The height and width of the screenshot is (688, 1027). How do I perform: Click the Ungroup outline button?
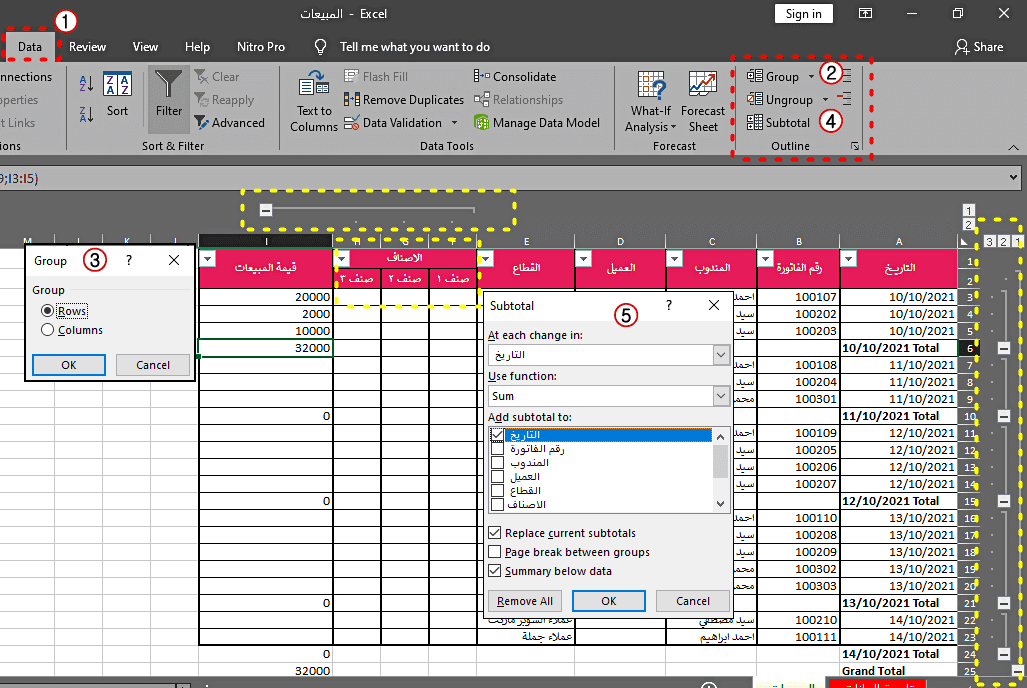pyautogui.click(x=780, y=100)
